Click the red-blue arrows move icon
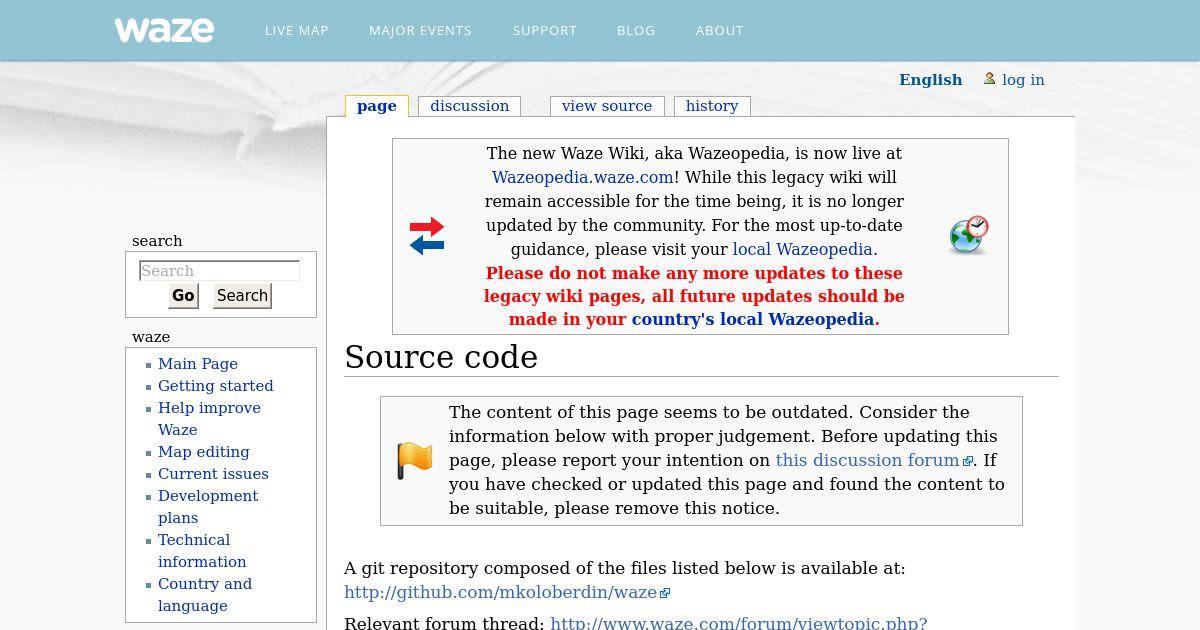The width and height of the screenshot is (1200, 630). [427, 236]
